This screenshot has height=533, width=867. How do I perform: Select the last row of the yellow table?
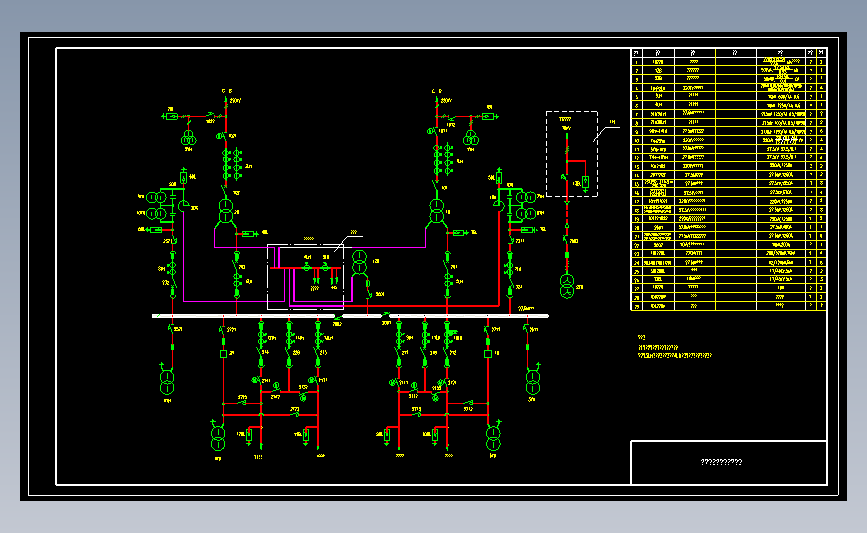click(729, 305)
